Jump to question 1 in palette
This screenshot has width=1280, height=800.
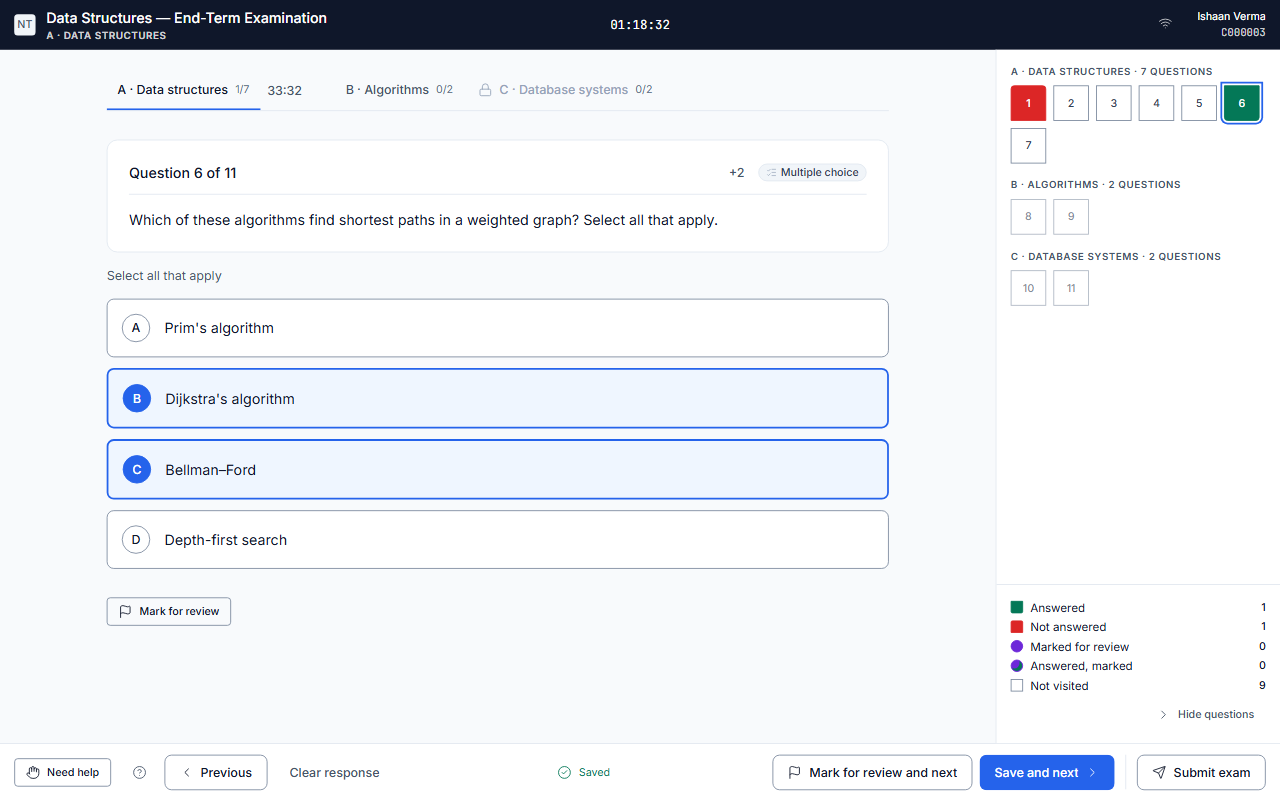(x=1028, y=103)
